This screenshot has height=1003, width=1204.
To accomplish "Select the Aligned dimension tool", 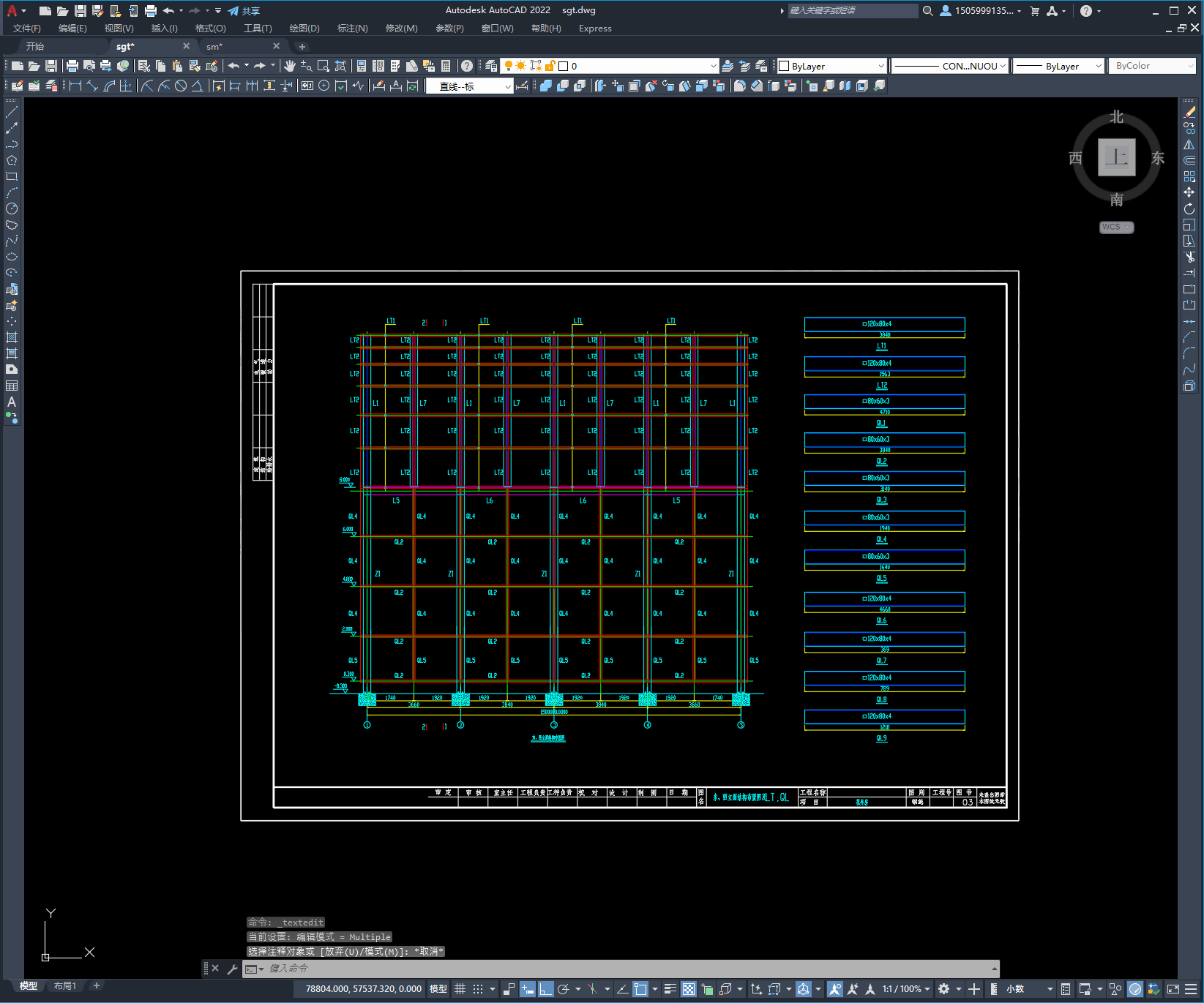I will [92, 86].
